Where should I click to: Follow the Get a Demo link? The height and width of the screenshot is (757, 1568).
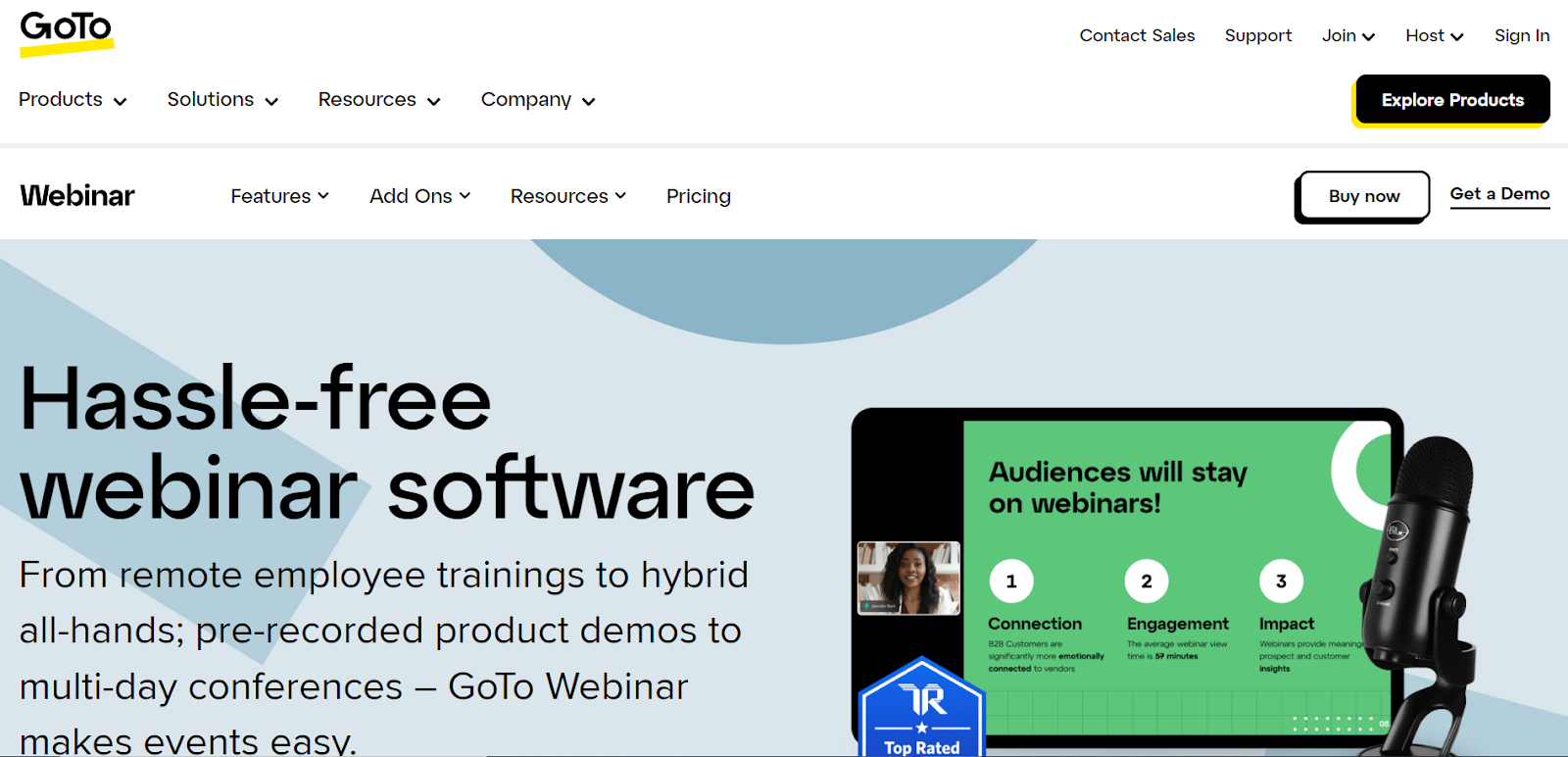(x=1499, y=195)
